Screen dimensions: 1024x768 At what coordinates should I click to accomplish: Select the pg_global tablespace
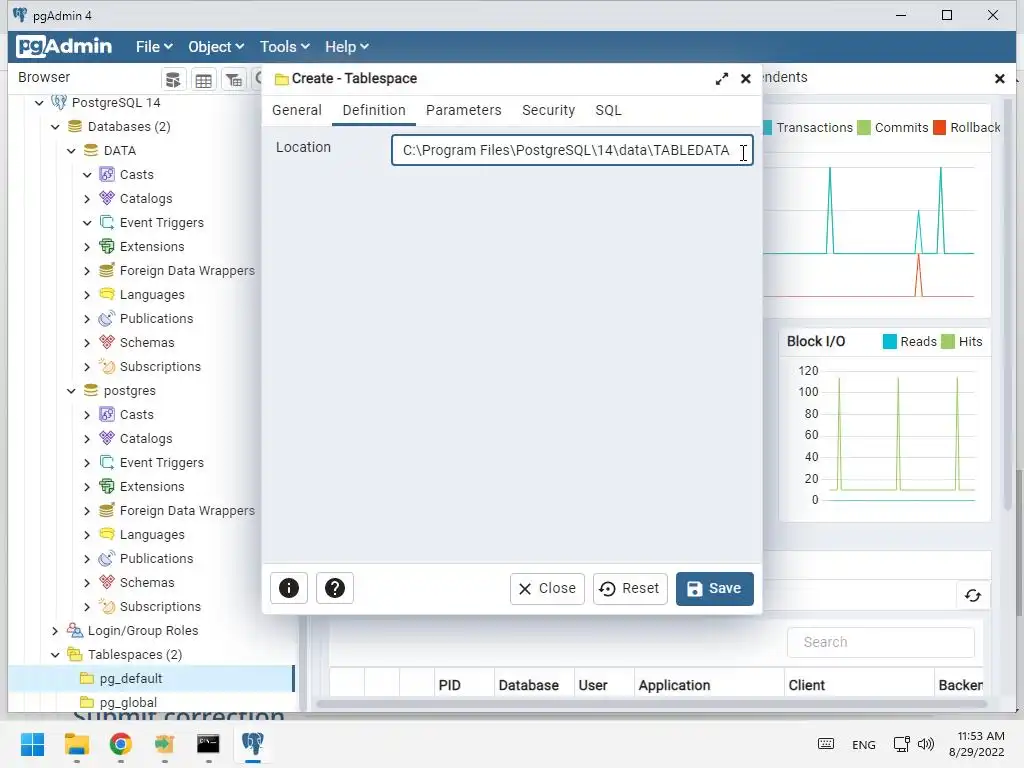click(128, 702)
